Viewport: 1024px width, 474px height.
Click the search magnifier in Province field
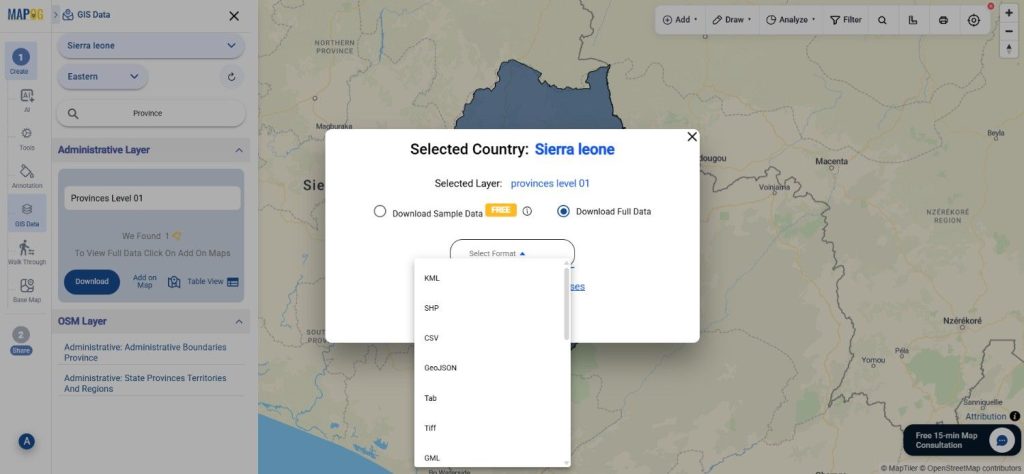73,114
